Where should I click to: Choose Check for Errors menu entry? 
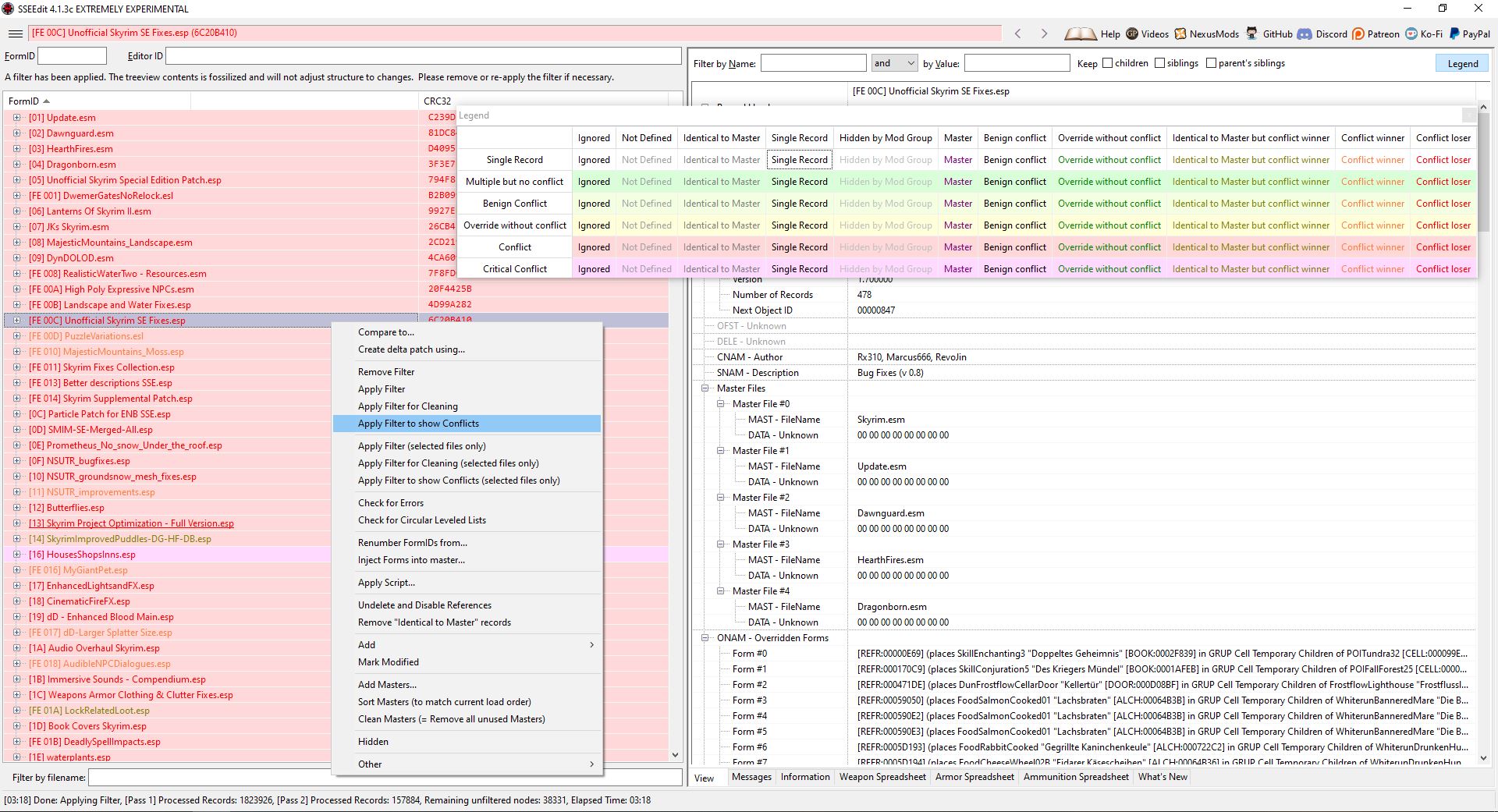click(x=391, y=503)
